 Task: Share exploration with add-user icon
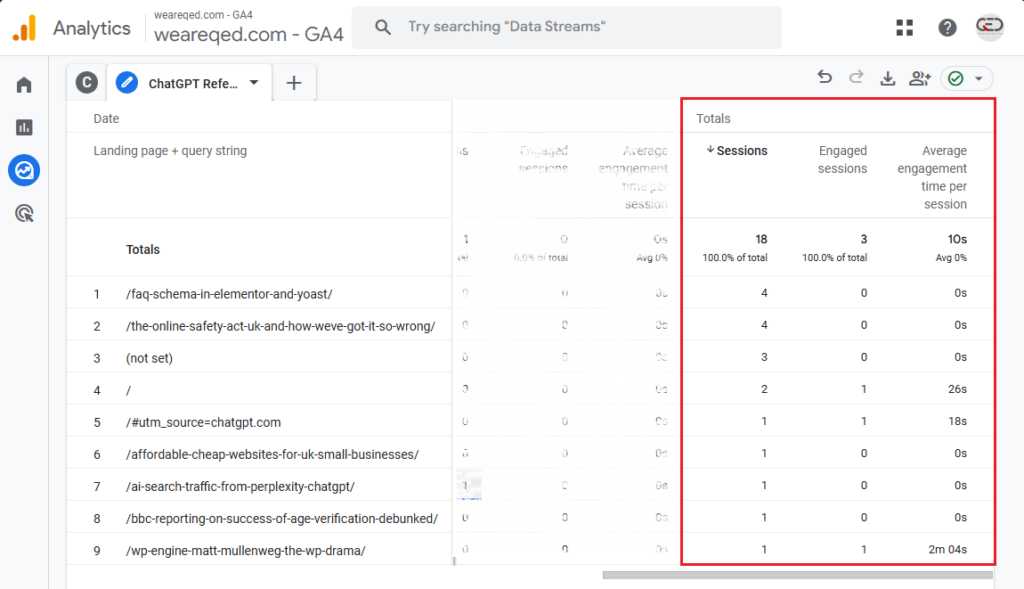(920, 78)
